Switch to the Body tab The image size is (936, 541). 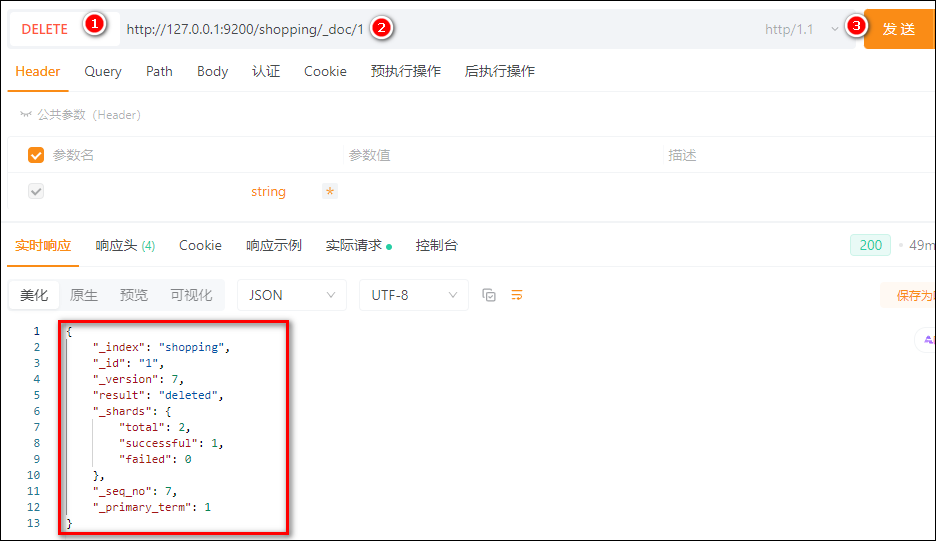pyautogui.click(x=213, y=72)
